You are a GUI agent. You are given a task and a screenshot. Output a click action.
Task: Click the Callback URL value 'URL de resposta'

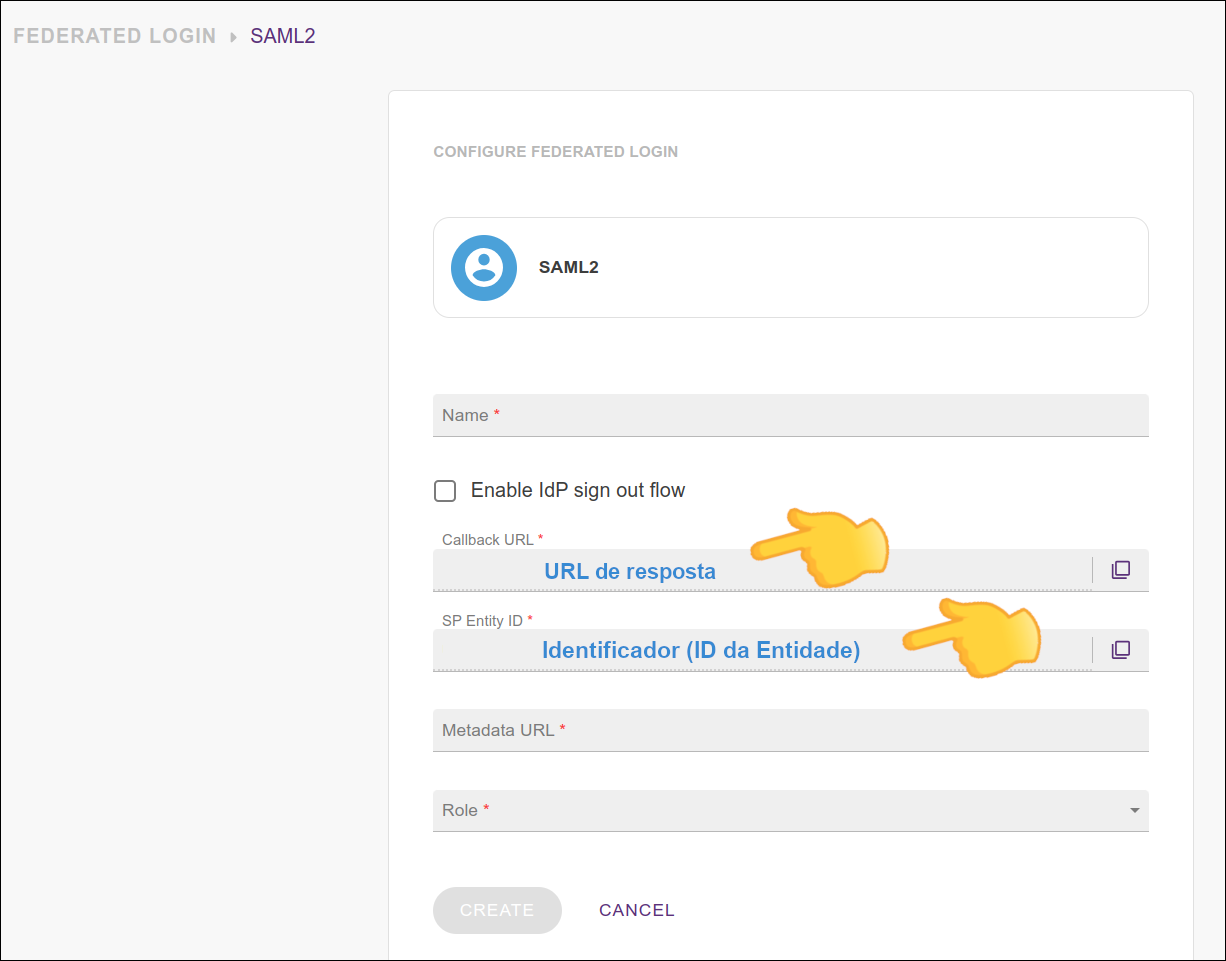(x=629, y=571)
